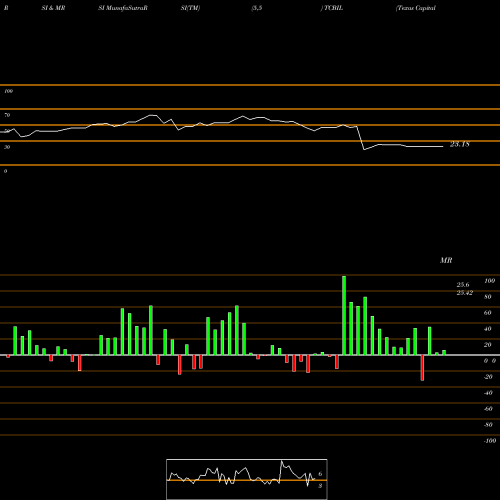Click the MR panel title label
The height and width of the screenshot is (500, 500).
pos(446,260)
